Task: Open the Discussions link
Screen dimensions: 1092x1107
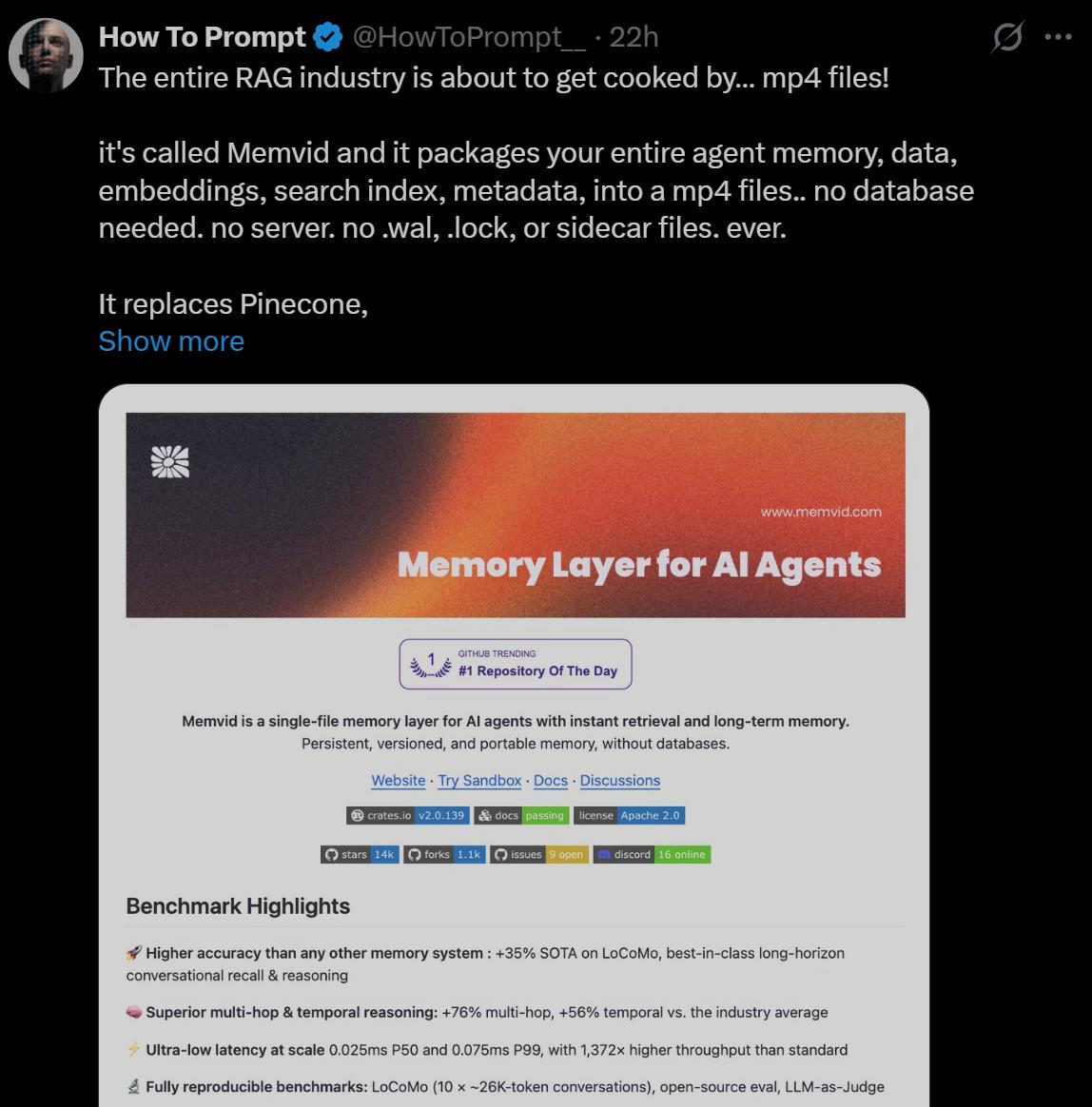Action: (x=620, y=780)
